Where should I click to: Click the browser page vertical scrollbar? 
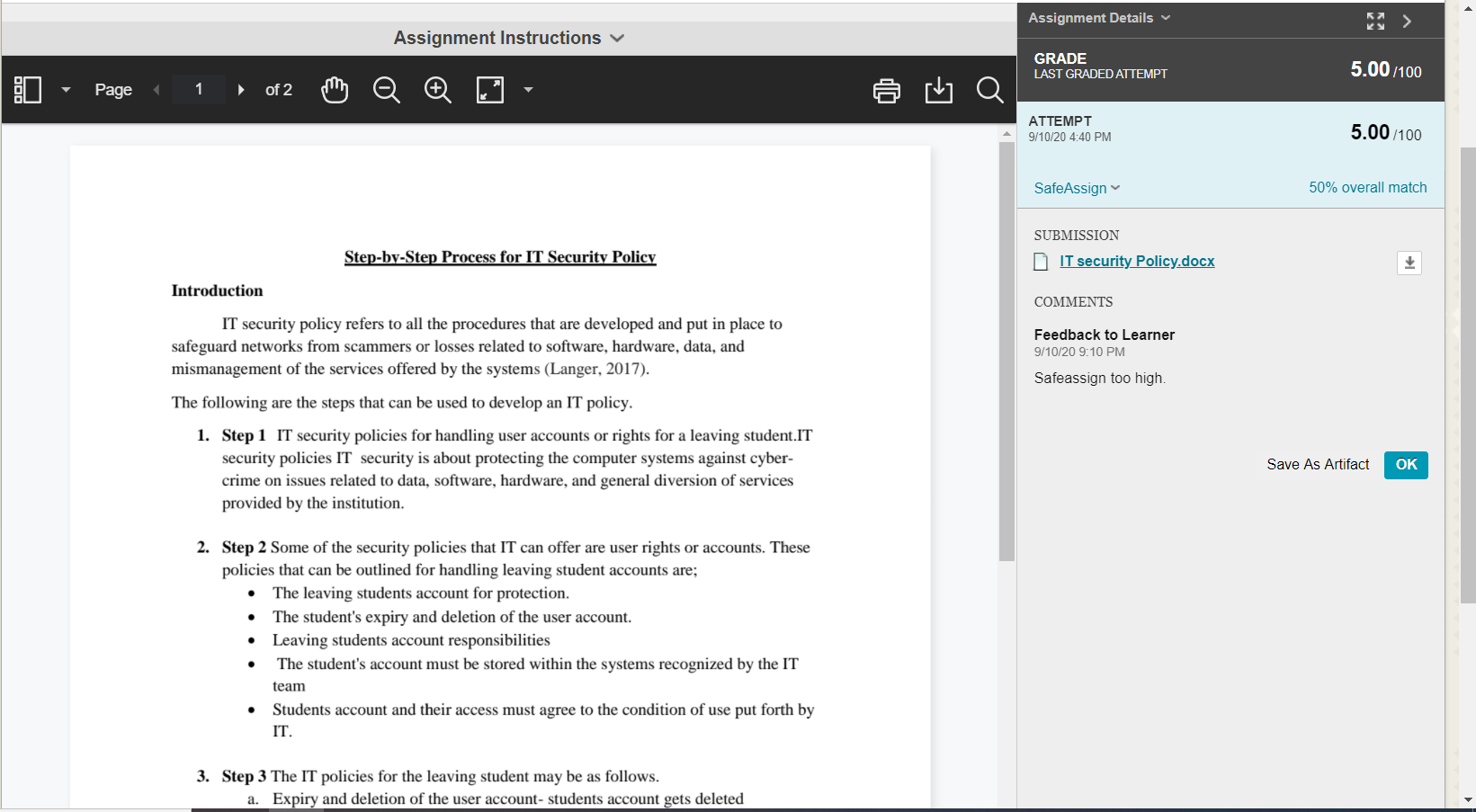pyautogui.click(x=1468, y=374)
